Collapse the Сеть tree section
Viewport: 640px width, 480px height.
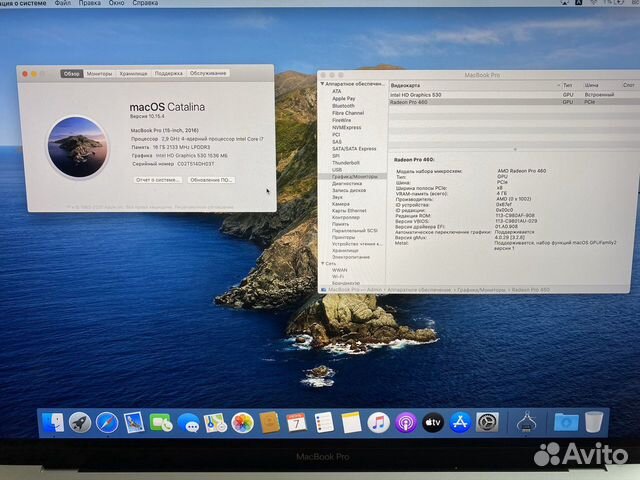322,264
